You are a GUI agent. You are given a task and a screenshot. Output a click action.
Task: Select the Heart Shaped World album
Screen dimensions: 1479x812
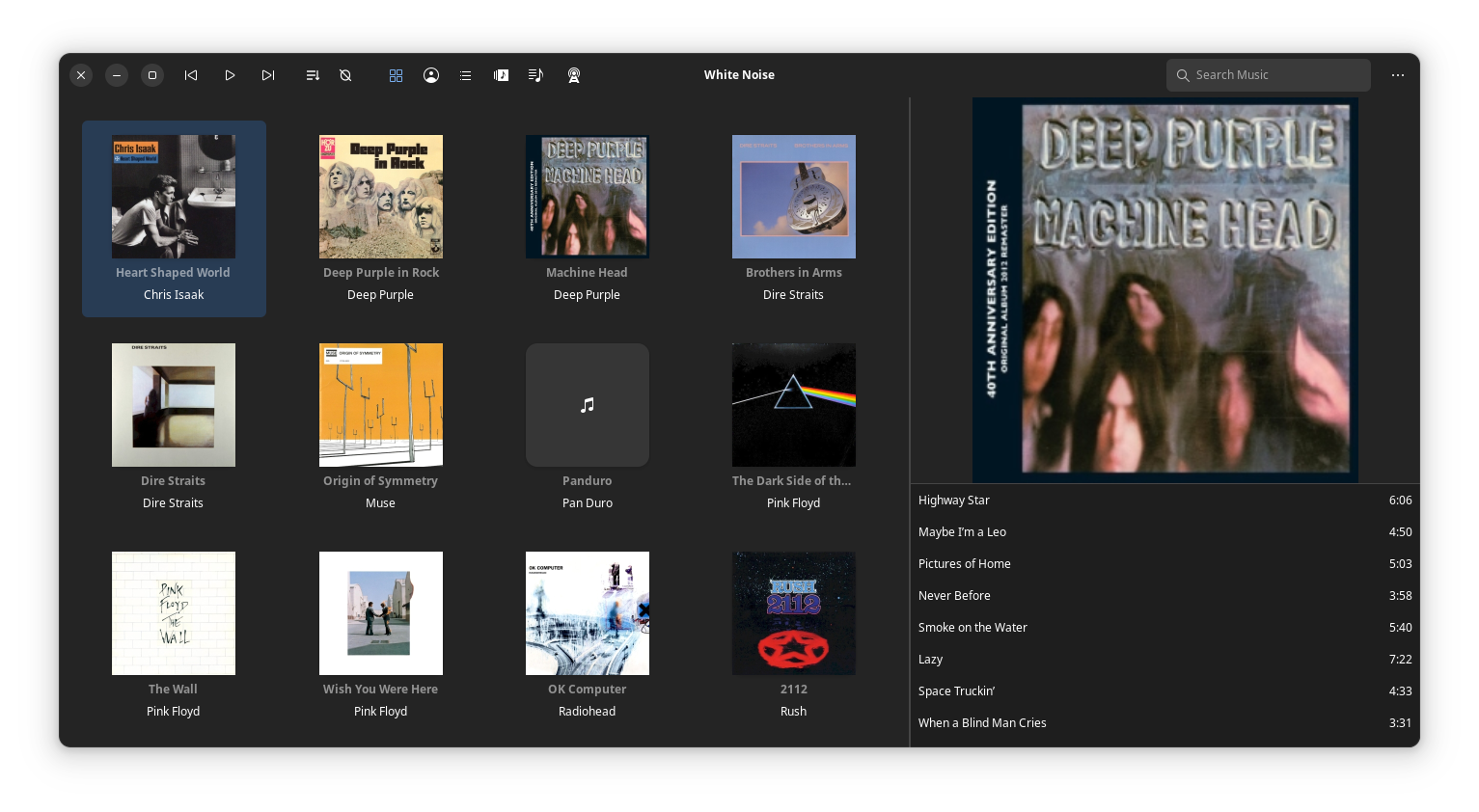pyautogui.click(x=174, y=197)
